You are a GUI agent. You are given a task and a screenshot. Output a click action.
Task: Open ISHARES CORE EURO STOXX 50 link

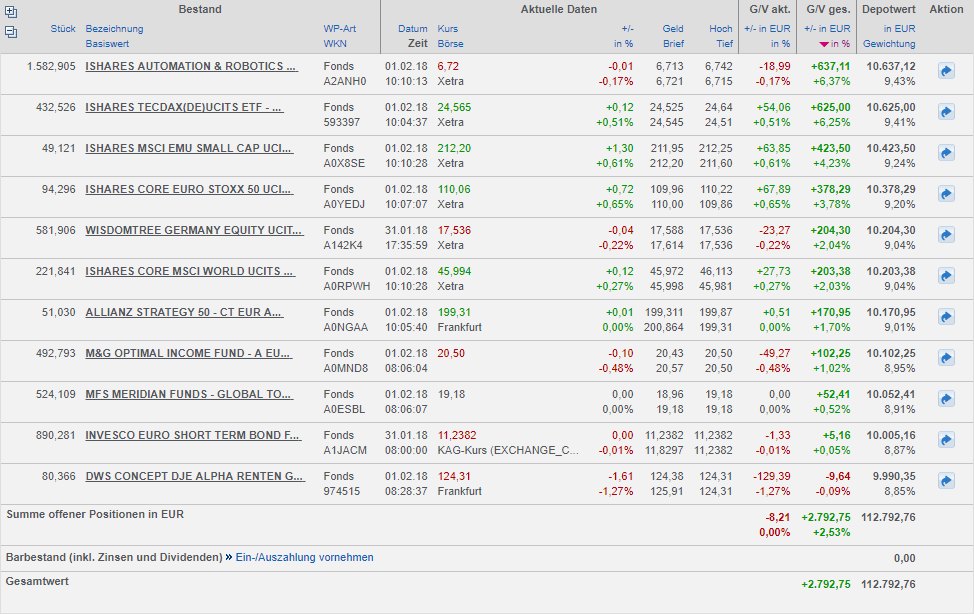[188, 189]
